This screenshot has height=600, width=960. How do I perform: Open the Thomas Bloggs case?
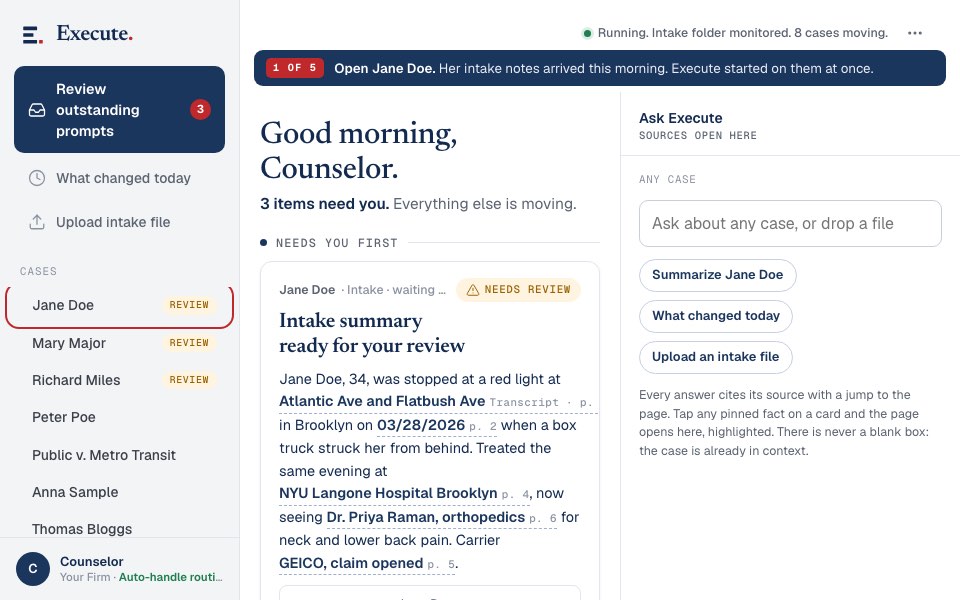click(119, 529)
